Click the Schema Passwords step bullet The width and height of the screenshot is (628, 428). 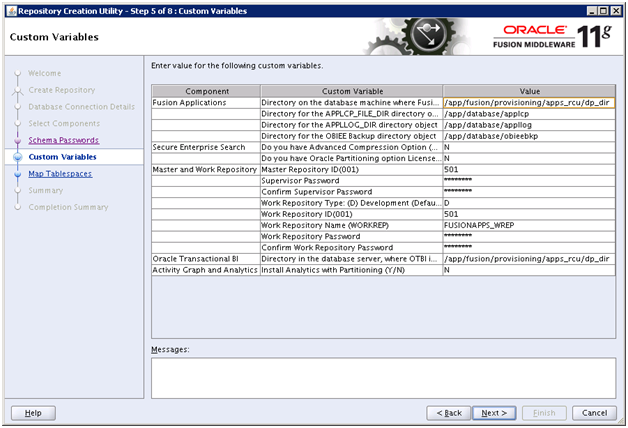point(17,141)
